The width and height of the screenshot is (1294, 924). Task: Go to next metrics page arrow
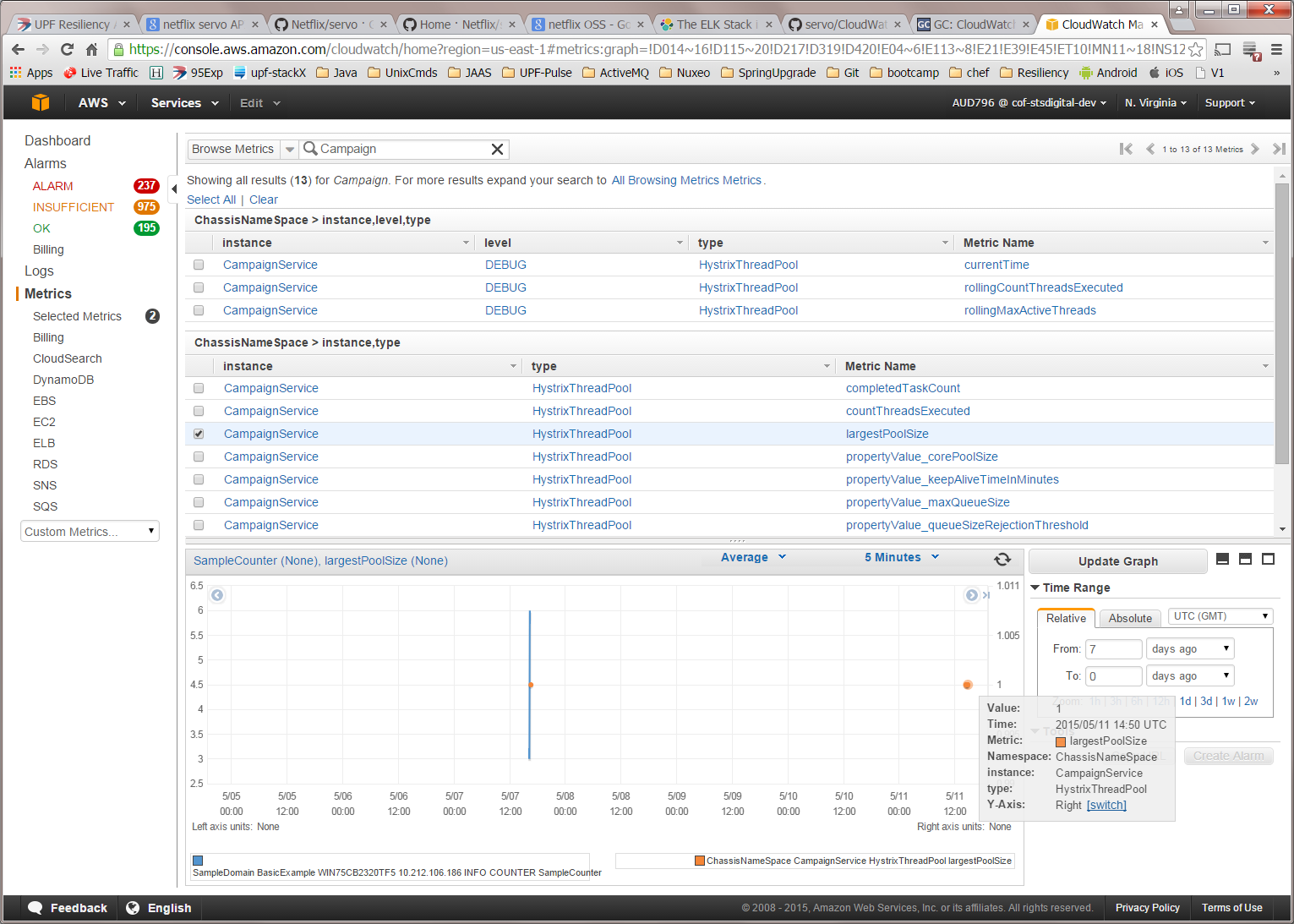coord(1255,149)
